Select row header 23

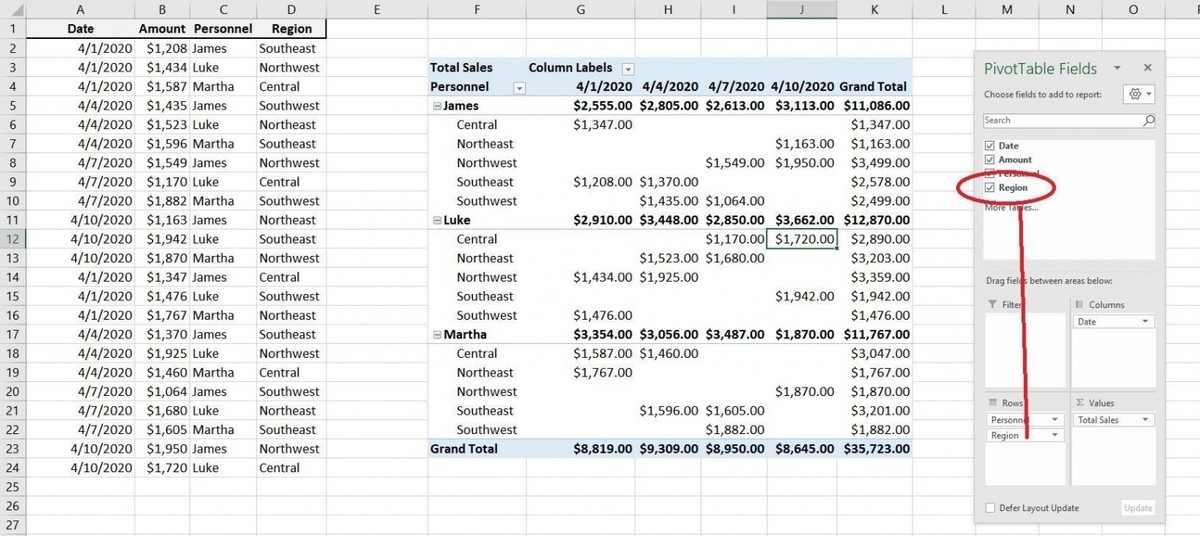coord(12,449)
